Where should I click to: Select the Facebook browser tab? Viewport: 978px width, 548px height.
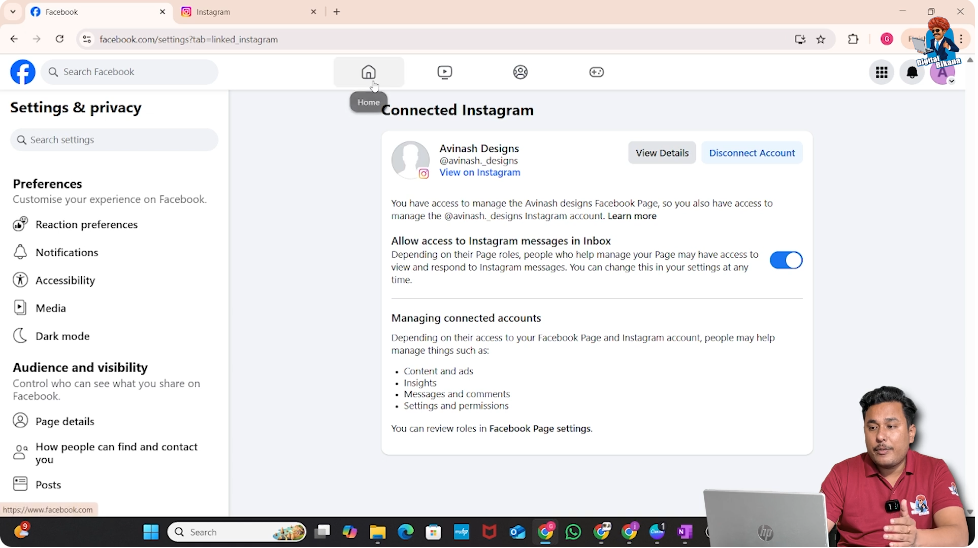[97, 12]
